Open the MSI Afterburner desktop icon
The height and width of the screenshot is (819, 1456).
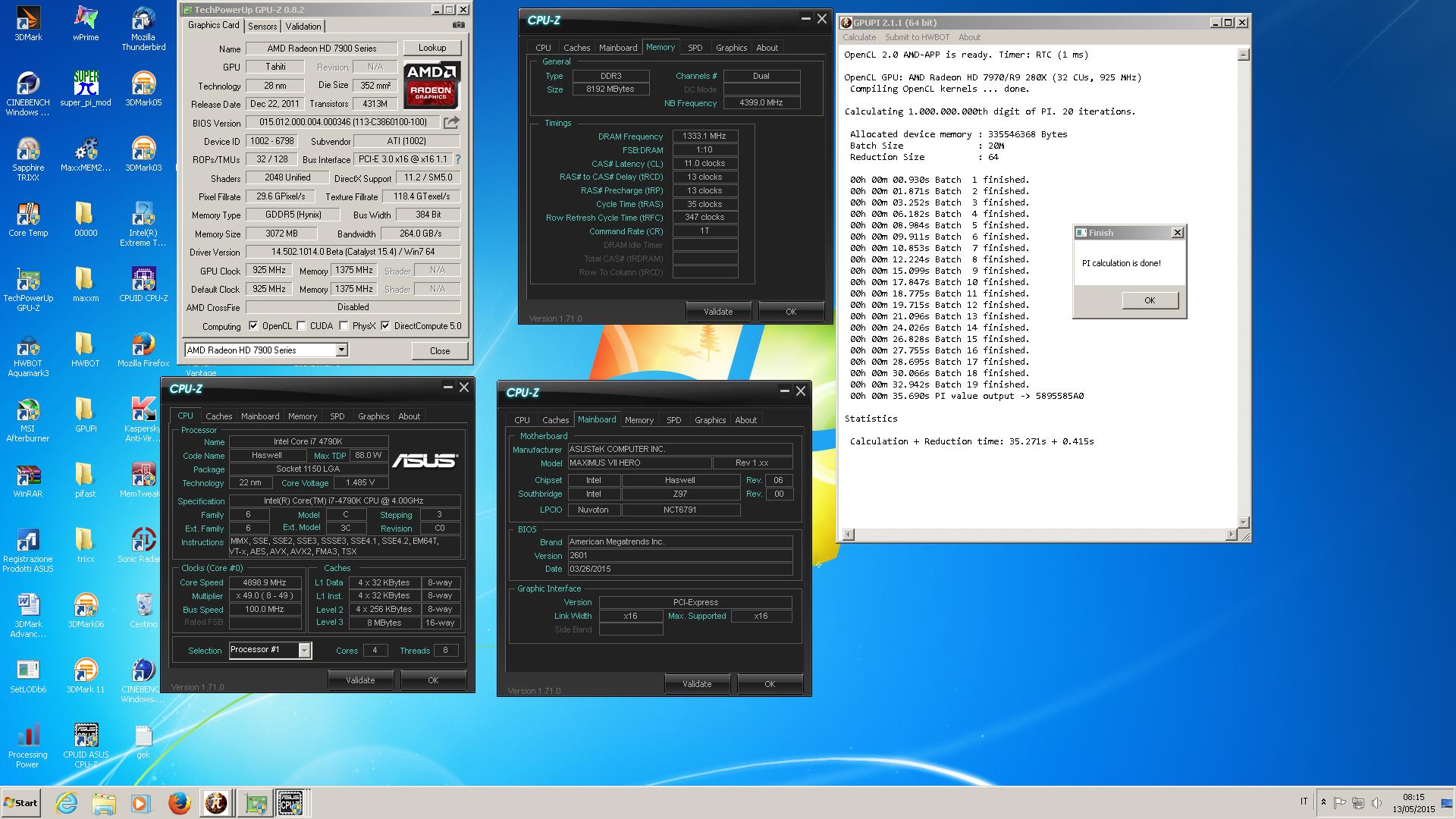click(x=28, y=419)
